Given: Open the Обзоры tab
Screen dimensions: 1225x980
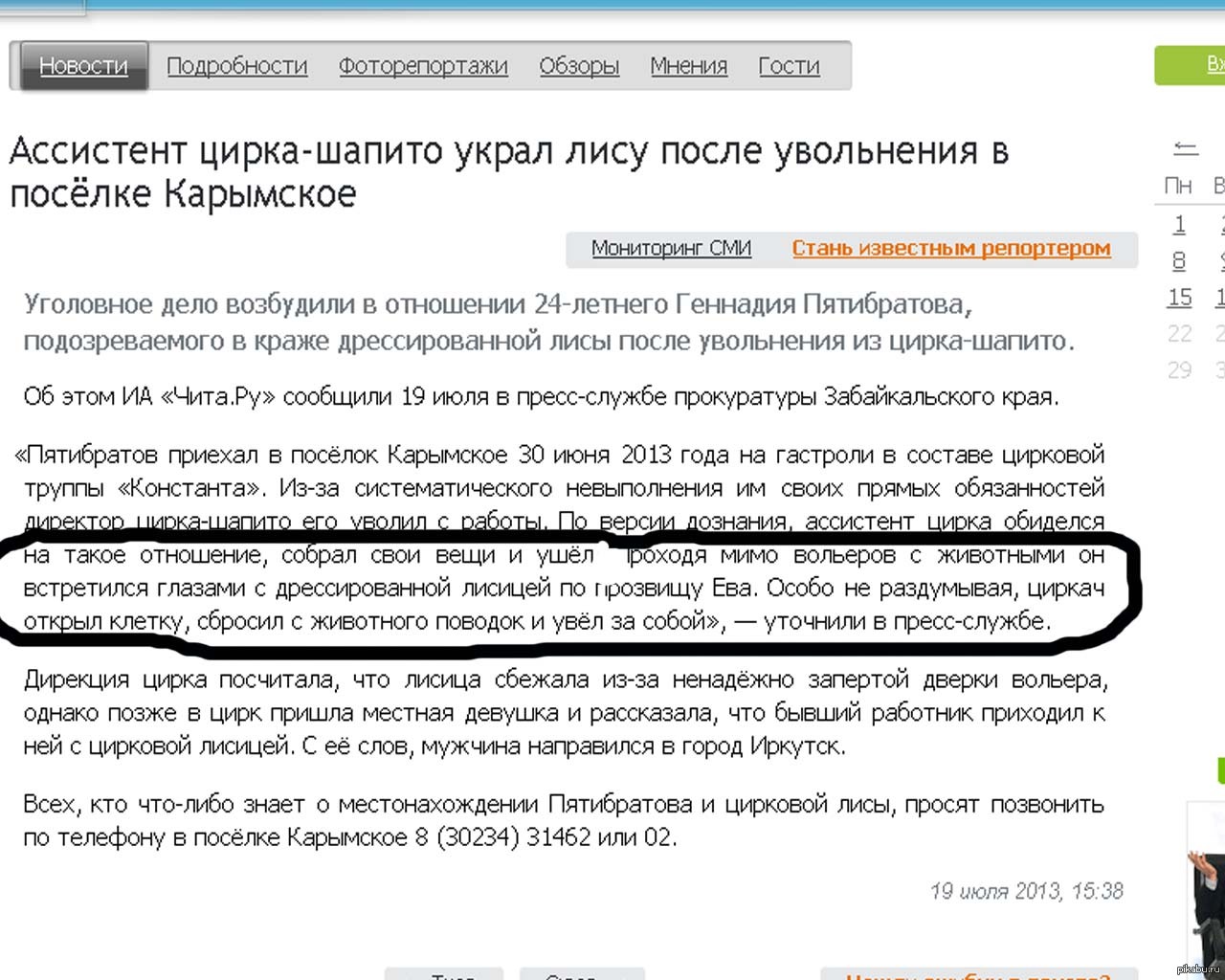Looking at the screenshot, I should (579, 66).
